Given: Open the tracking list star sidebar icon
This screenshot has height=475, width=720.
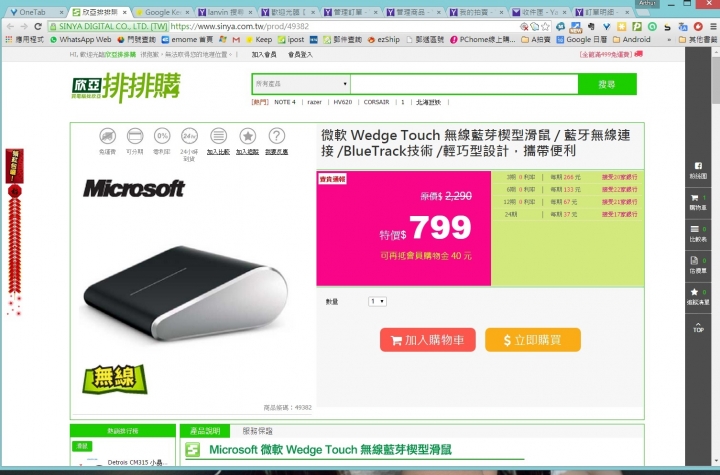Looking at the screenshot, I should tap(698, 296).
